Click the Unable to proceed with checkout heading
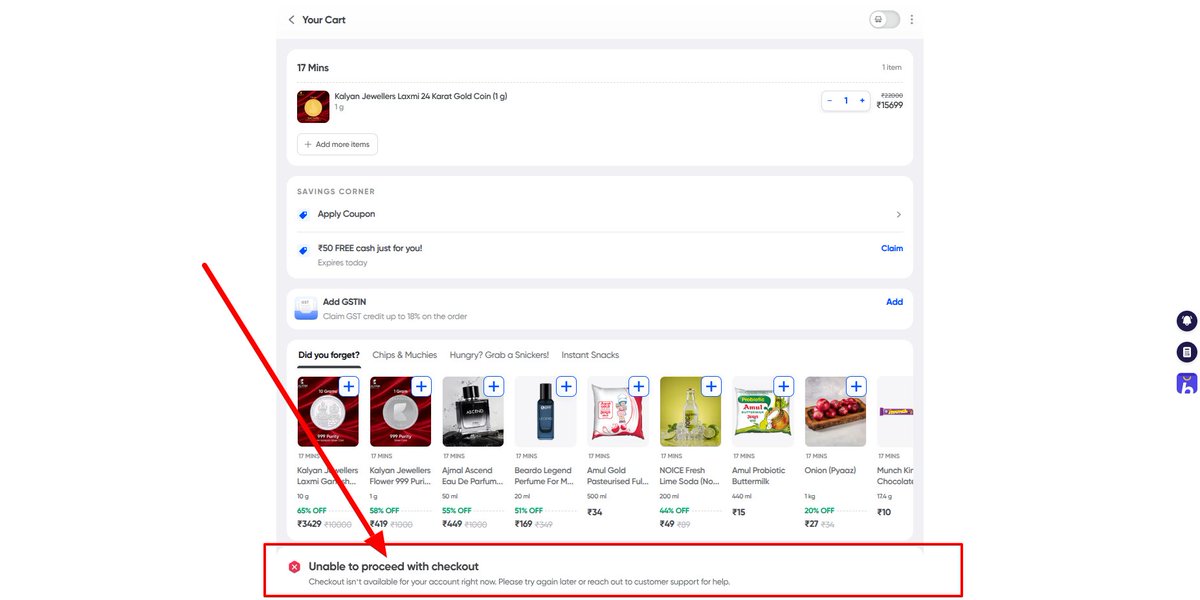 pos(393,567)
